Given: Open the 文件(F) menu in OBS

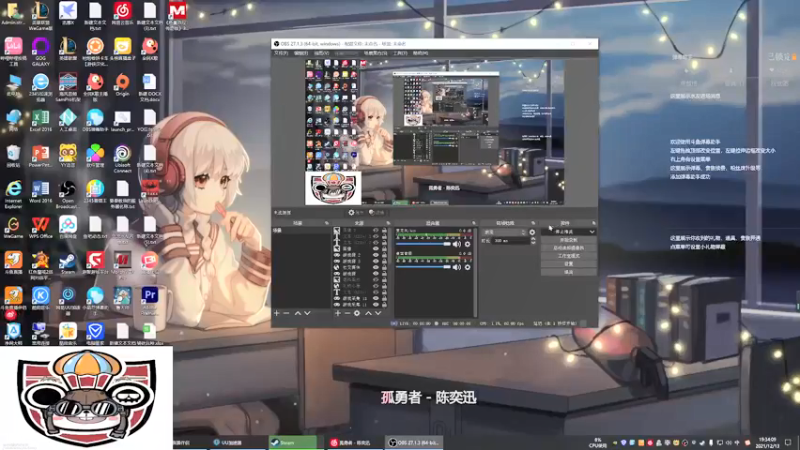Looking at the screenshot, I should click(281, 53).
